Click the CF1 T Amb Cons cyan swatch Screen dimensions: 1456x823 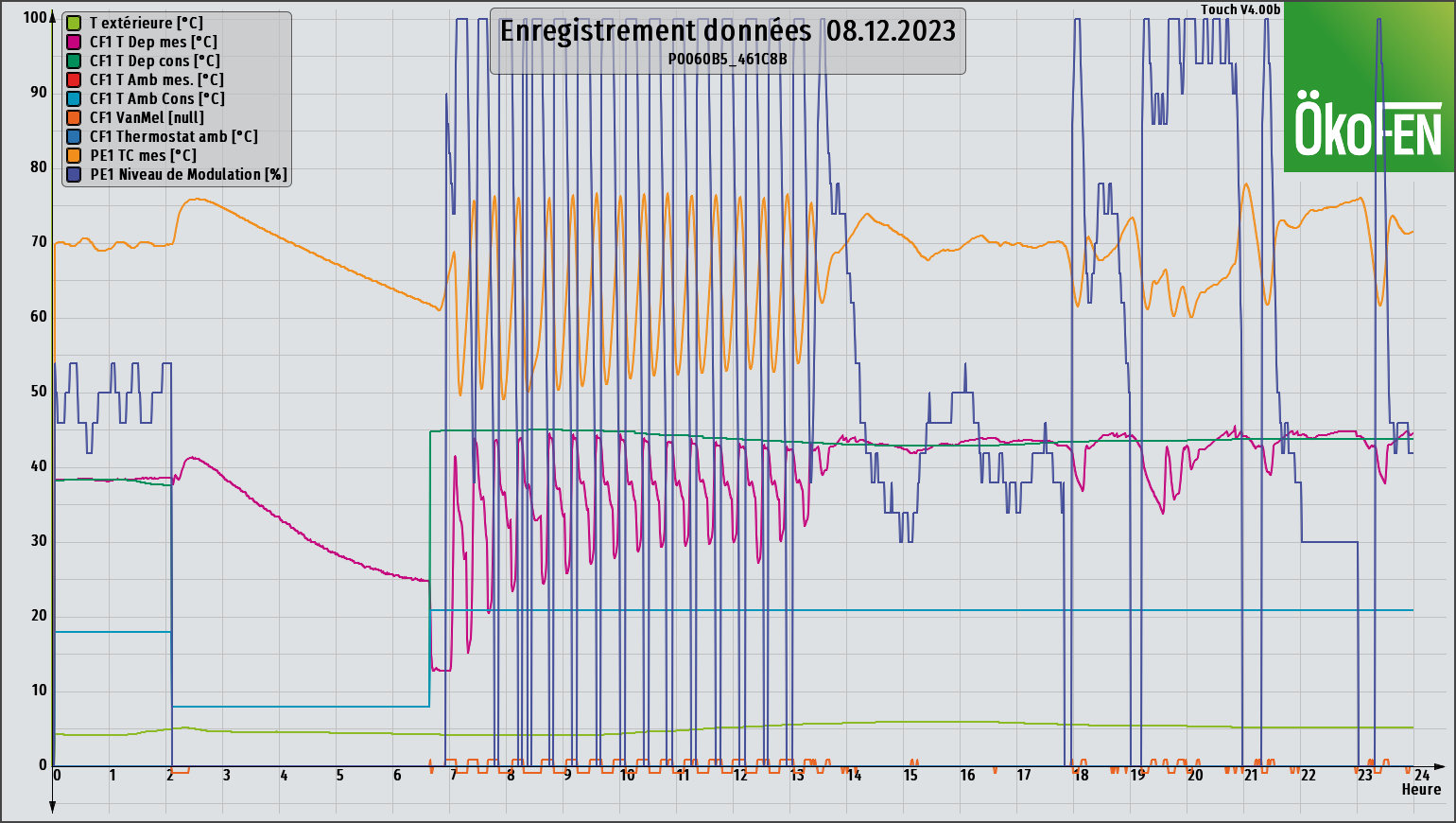point(74,98)
